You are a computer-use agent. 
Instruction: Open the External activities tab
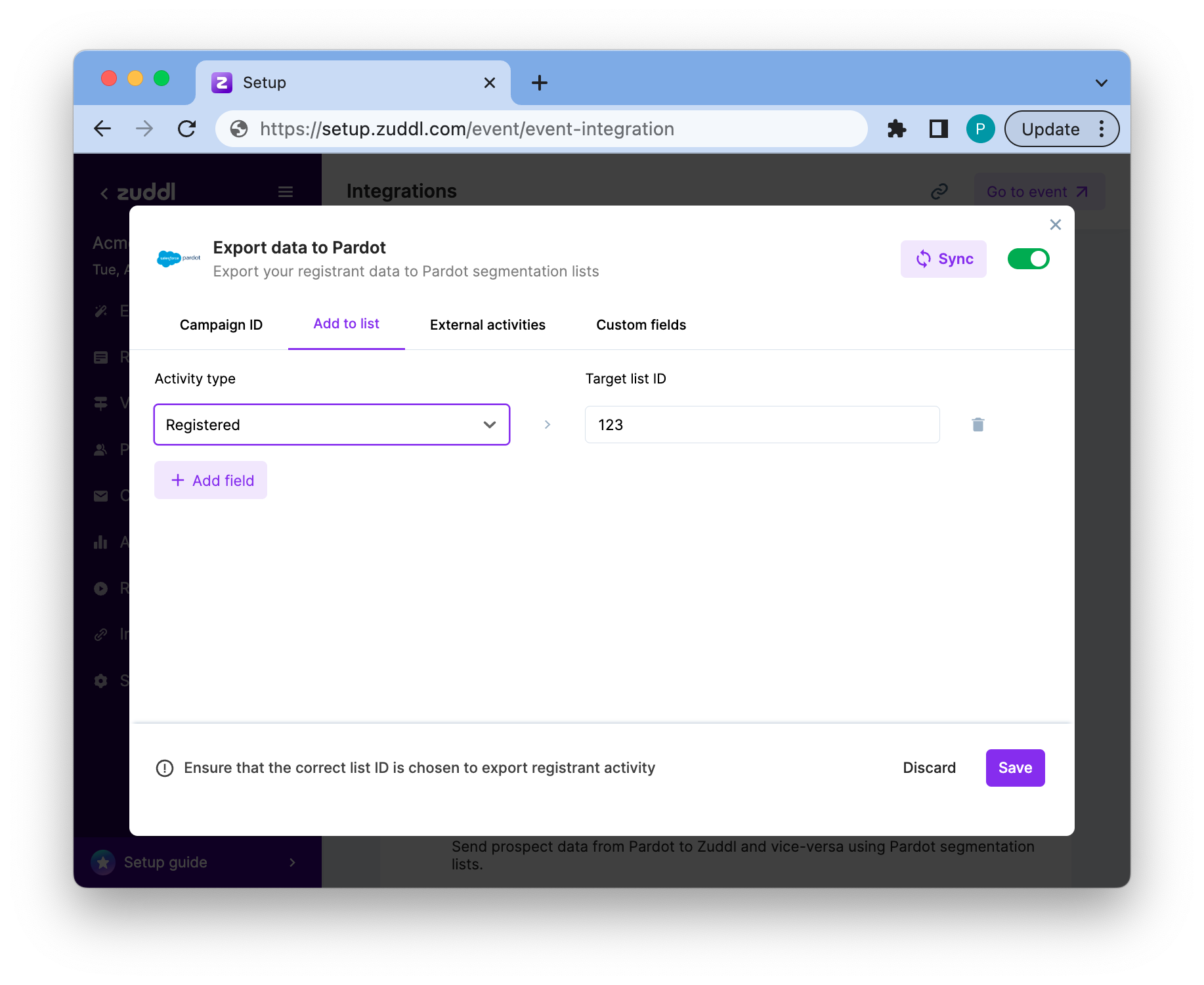[x=488, y=325]
